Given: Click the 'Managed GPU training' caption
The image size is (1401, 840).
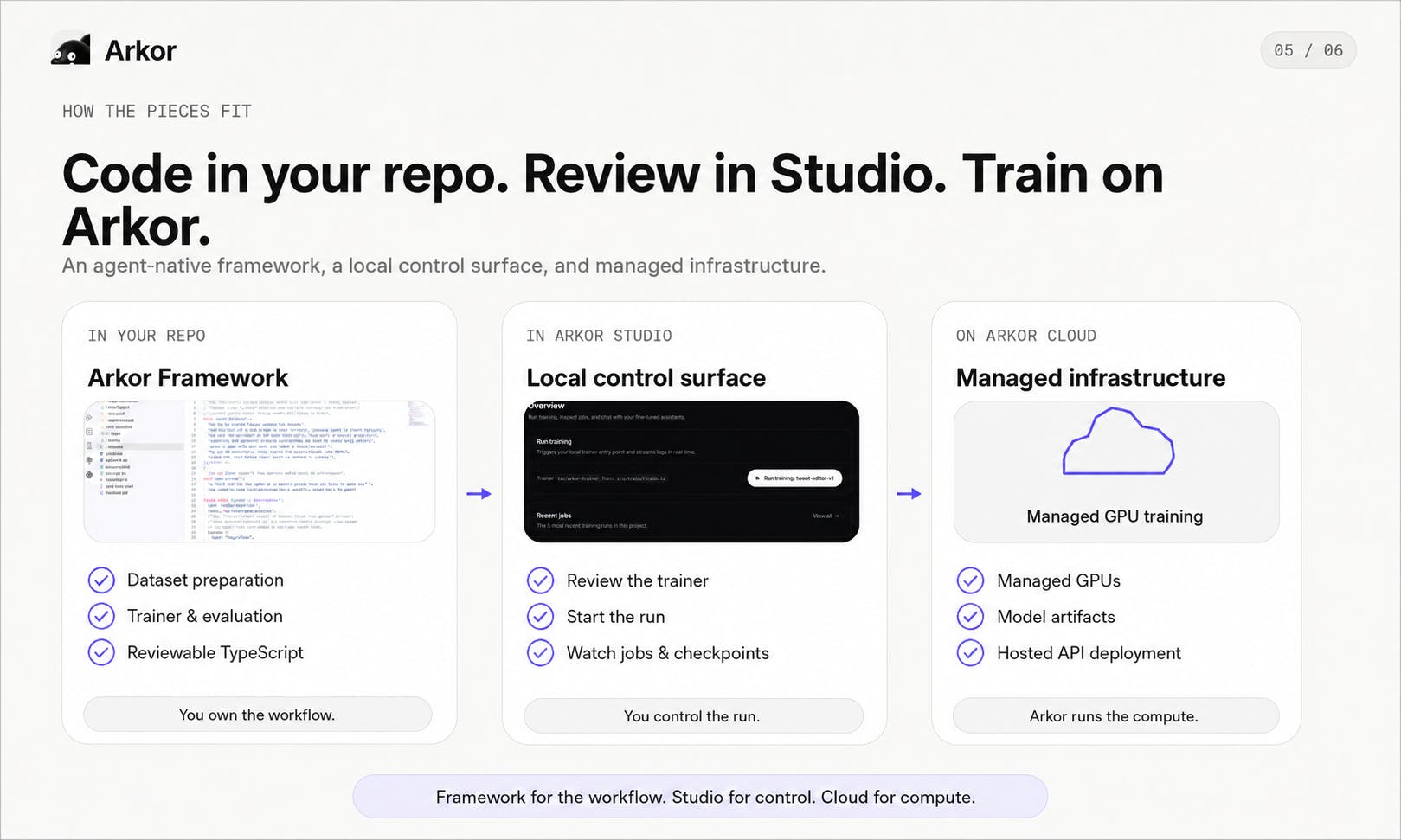Looking at the screenshot, I should pos(1115,516).
